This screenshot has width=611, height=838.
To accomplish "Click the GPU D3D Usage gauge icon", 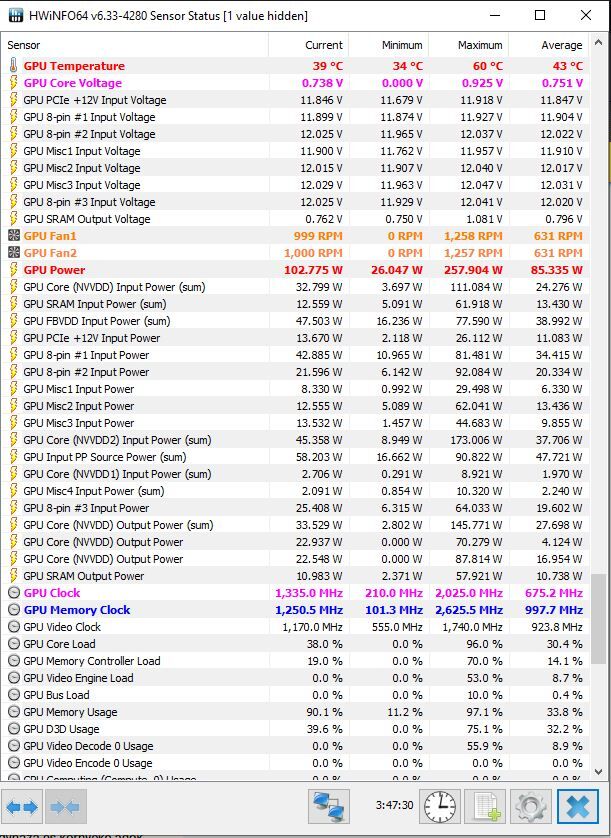I will click(14, 729).
